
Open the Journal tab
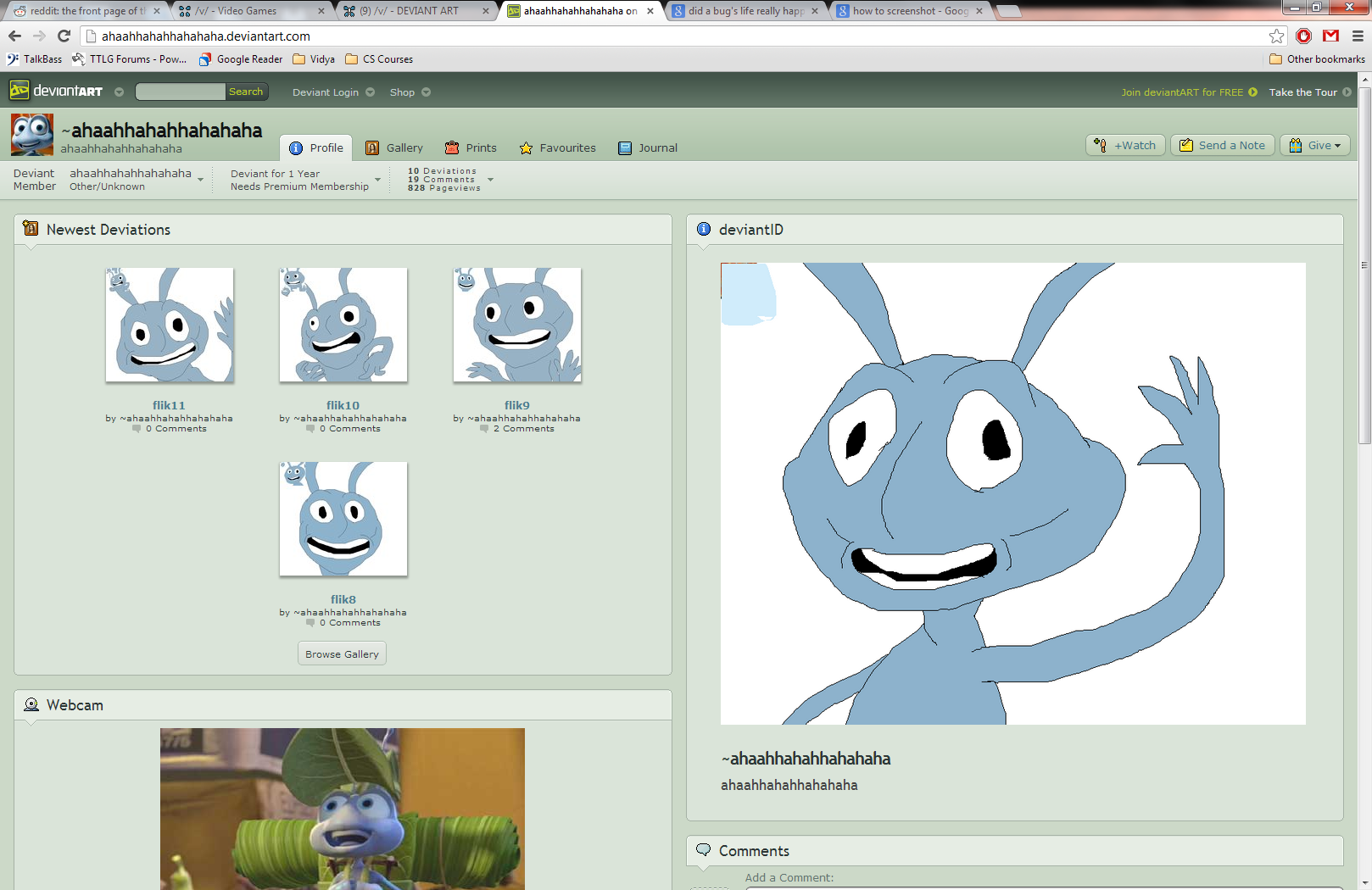pos(648,147)
